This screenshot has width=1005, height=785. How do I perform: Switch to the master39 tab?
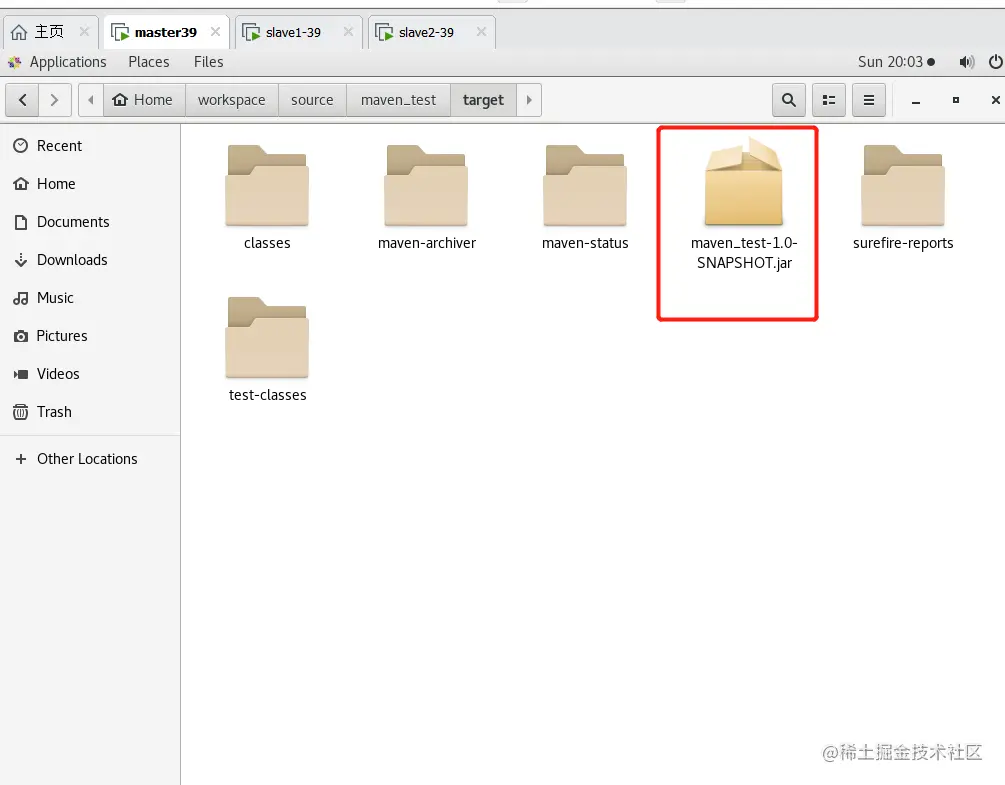[165, 32]
